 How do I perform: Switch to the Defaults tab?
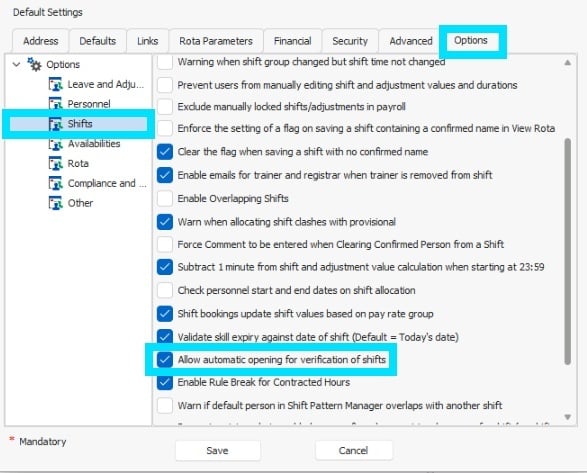click(x=97, y=41)
